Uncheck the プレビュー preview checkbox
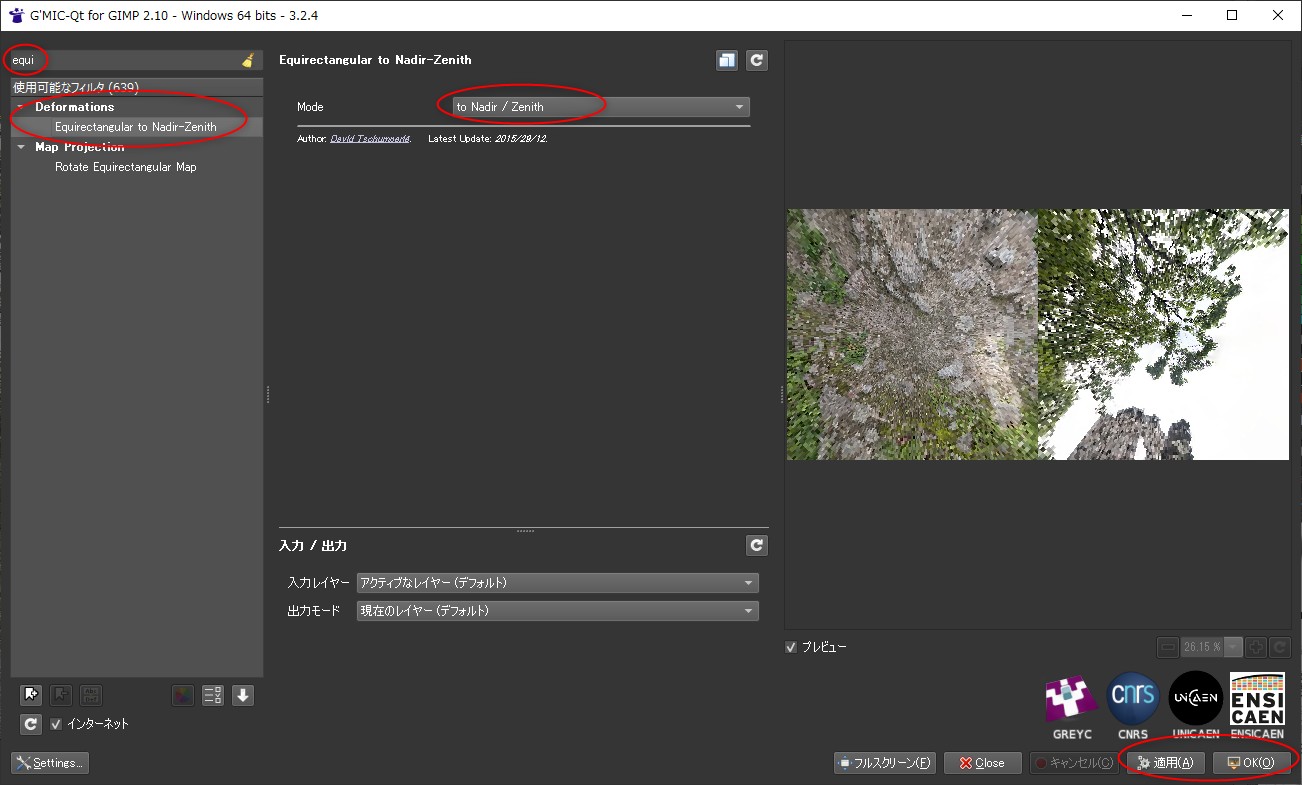 tap(792, 647)
